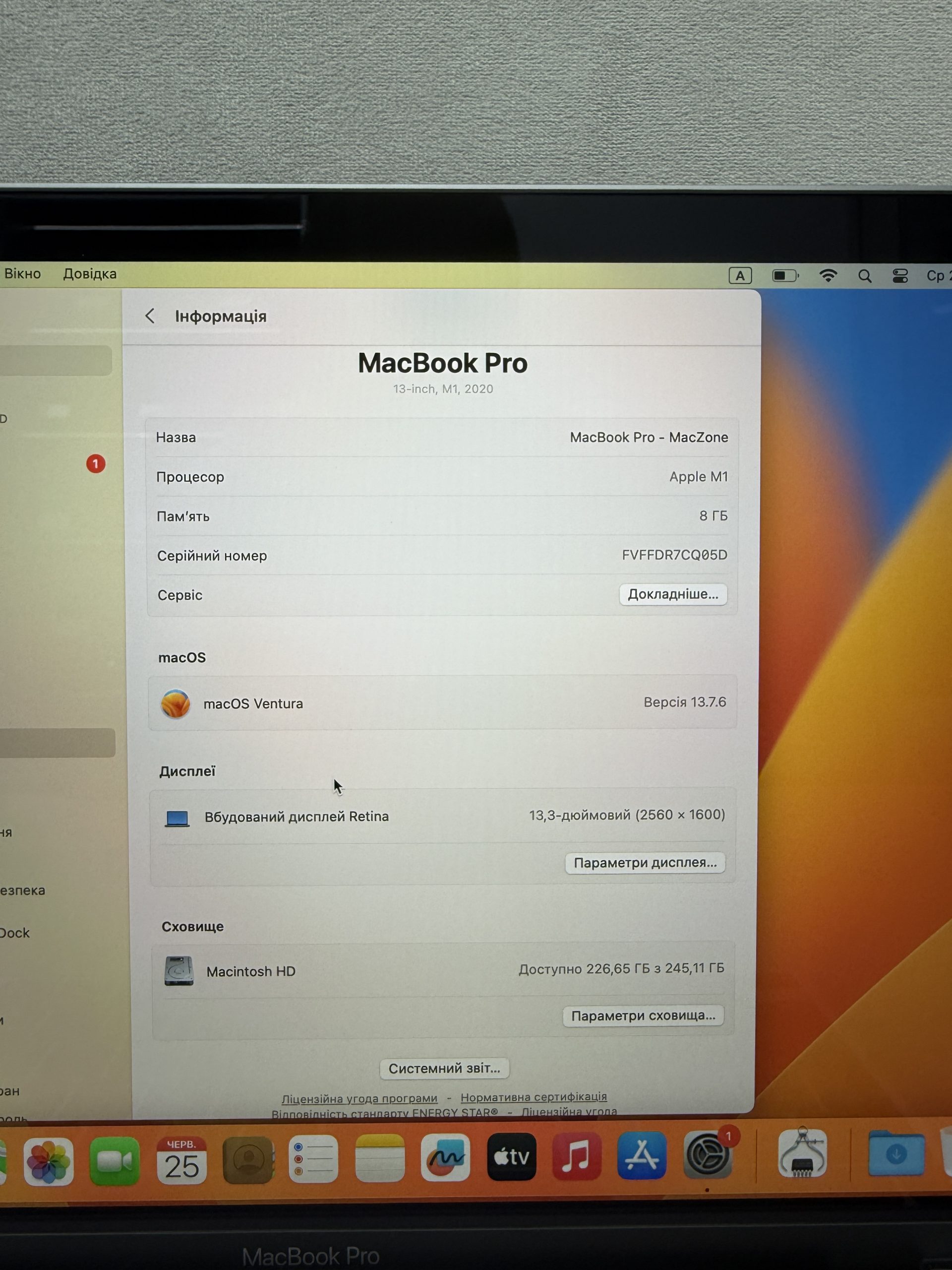Click the Apple M1 processor value

(x=698, y=477)
